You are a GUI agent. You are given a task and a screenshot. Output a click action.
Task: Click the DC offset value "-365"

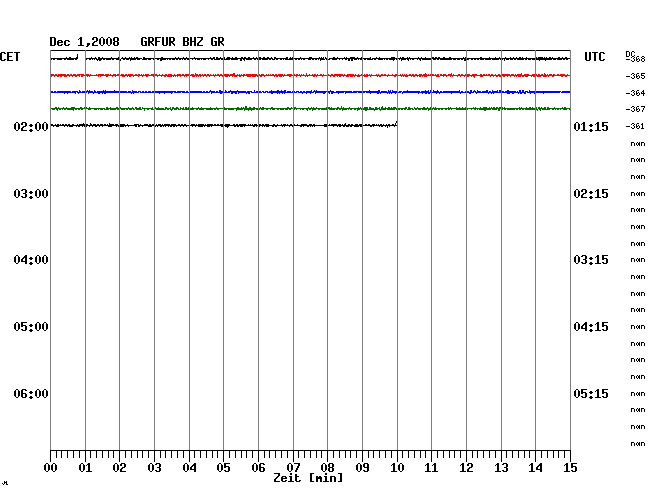(635, 76)
